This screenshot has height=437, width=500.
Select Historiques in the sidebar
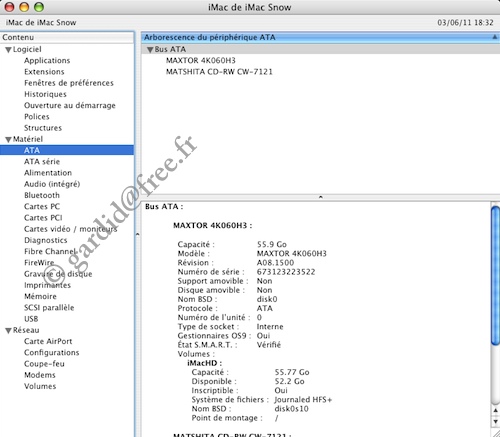(x=45, y=94)
